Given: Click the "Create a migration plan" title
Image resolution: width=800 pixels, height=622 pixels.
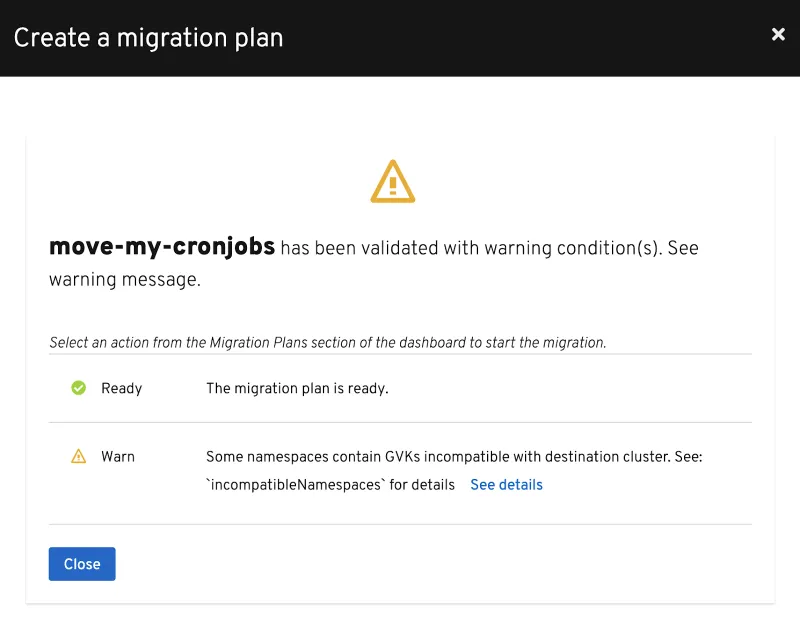Looking at the screenshot, I should 148,38.
